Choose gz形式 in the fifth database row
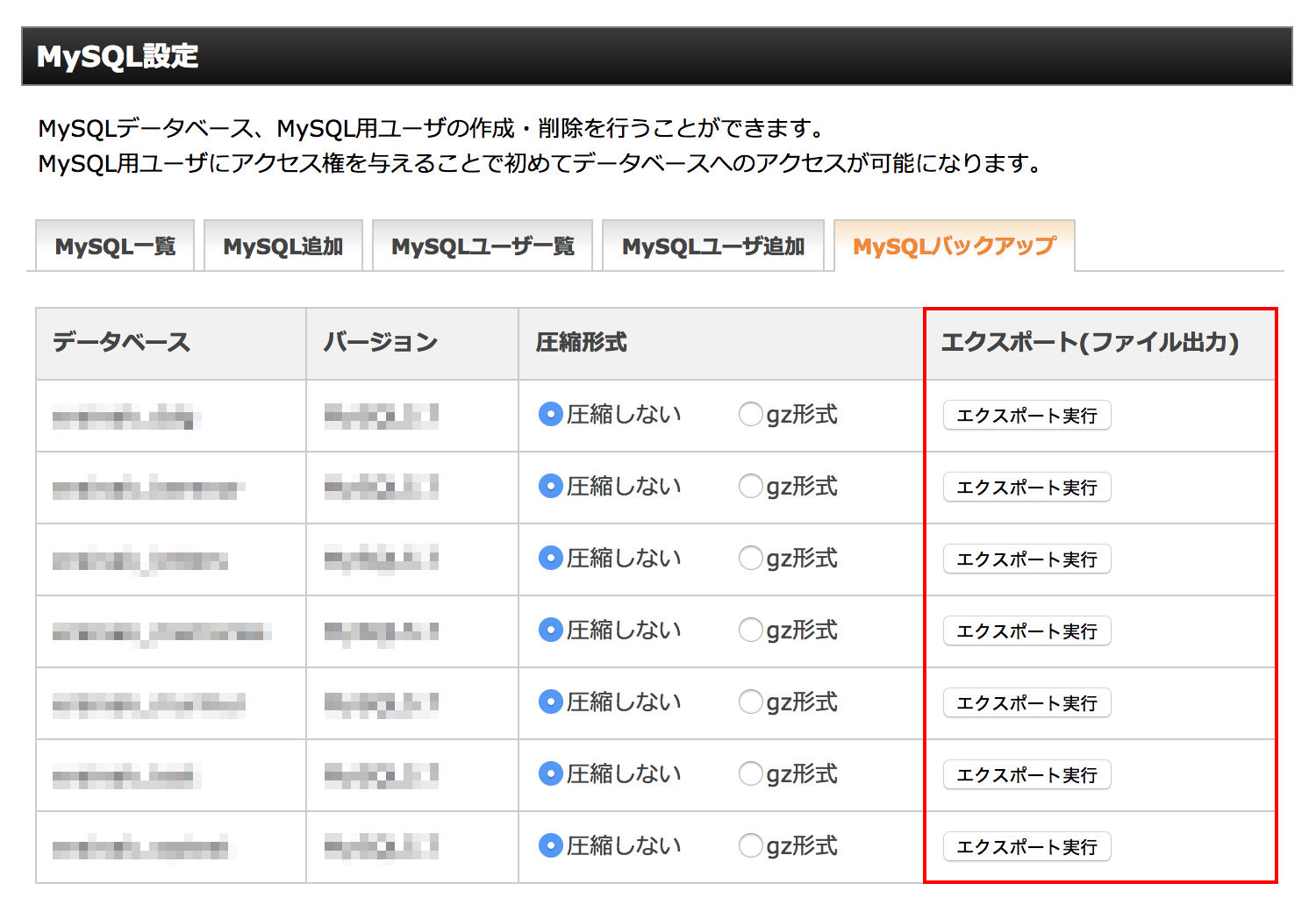Image resolution: width=1316 pixels, height=912 pixels. pyautogui.click(x=750, y=702)
